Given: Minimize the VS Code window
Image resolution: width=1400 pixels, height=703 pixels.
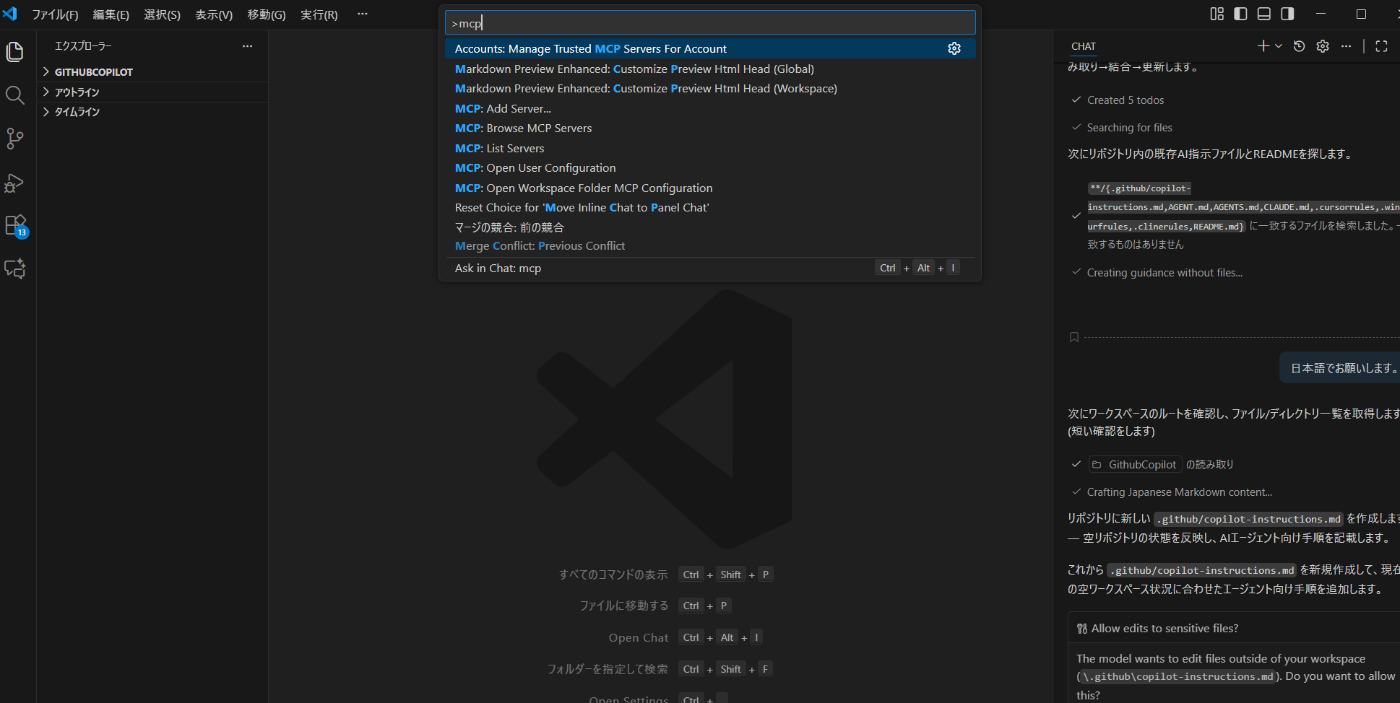Looking at the screenshot, I should (x=1321, y=14).
